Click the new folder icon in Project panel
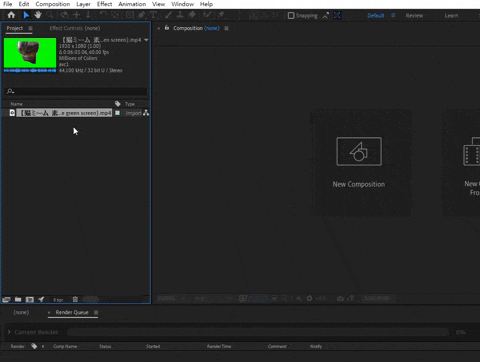Image resolution: width=480 pixels, height=362 pixels. pyautogui.click(x=18, y=299)
